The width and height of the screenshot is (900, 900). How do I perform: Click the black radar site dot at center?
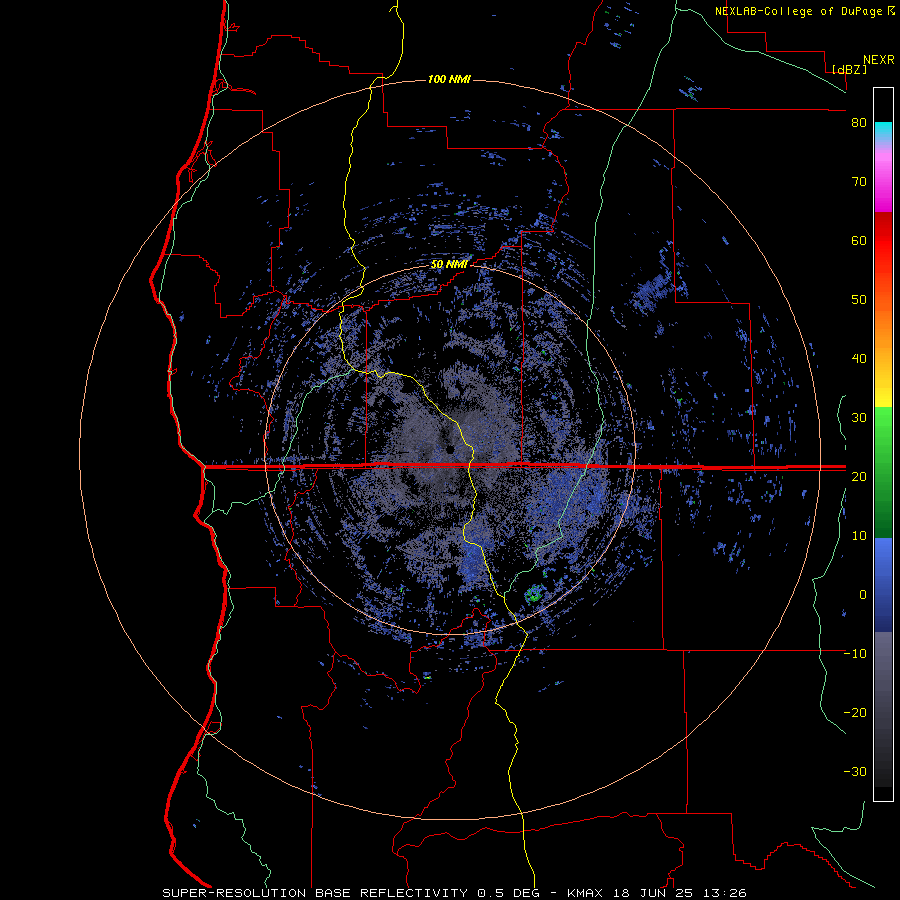point(450,449)
